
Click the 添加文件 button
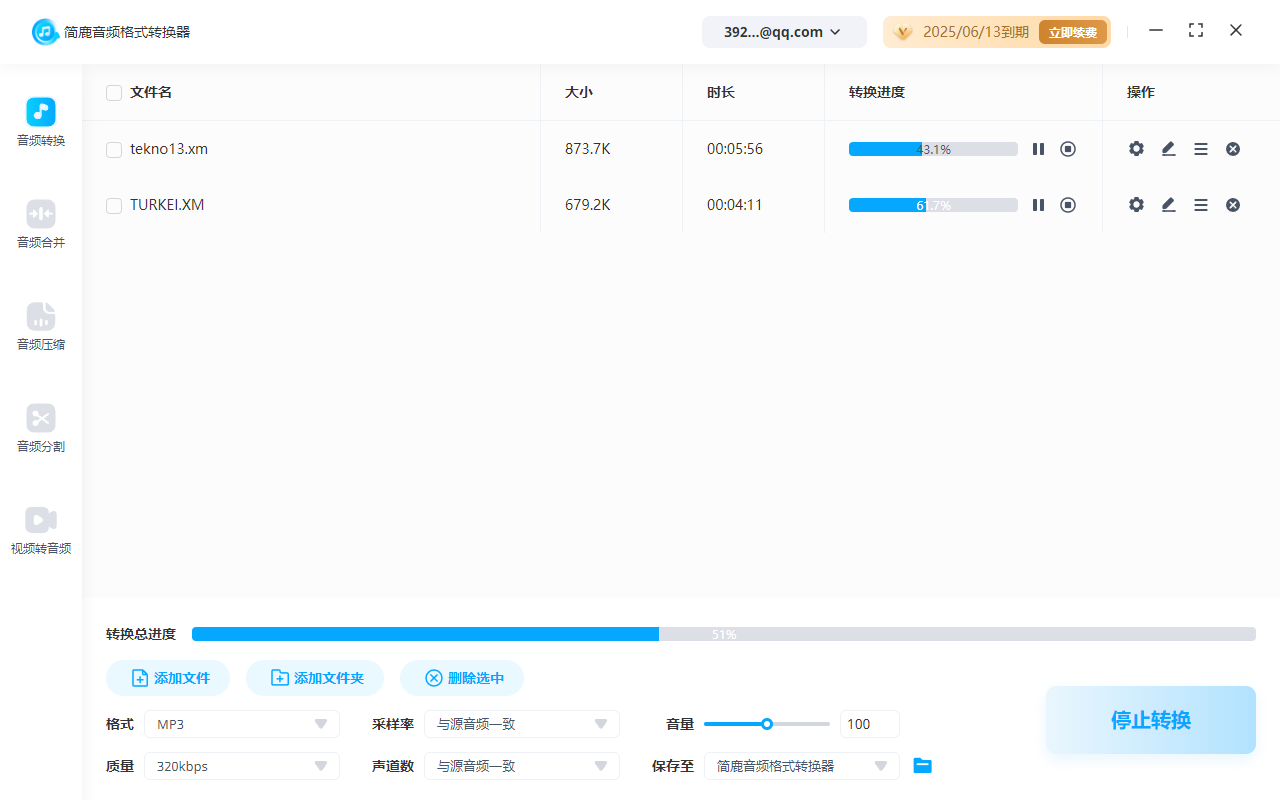point(168,678)
